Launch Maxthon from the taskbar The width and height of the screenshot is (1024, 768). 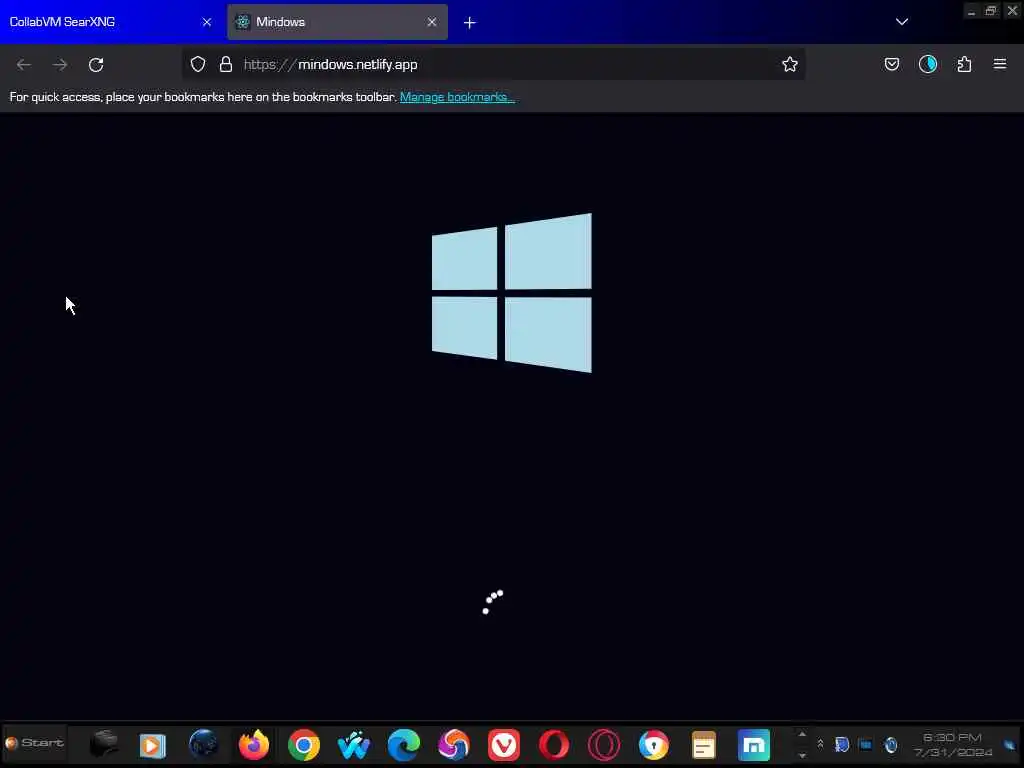(754, 744)
